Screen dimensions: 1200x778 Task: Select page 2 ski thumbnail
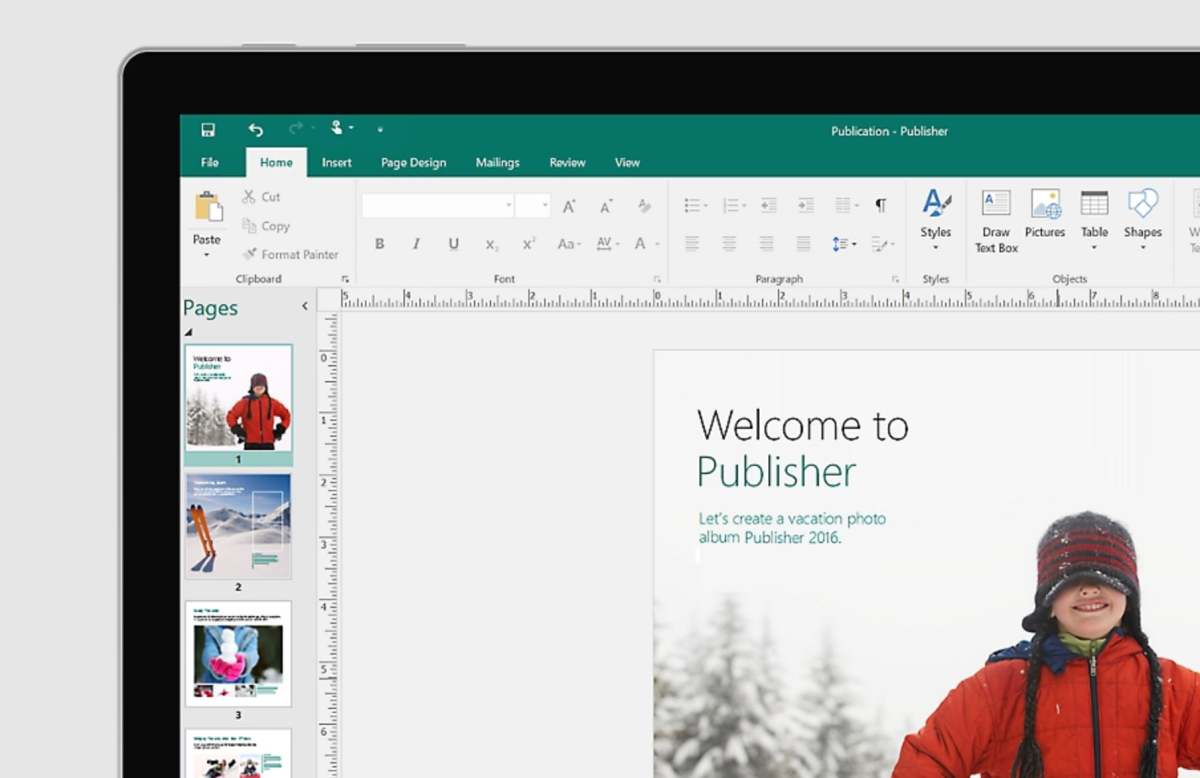(238, 527)
